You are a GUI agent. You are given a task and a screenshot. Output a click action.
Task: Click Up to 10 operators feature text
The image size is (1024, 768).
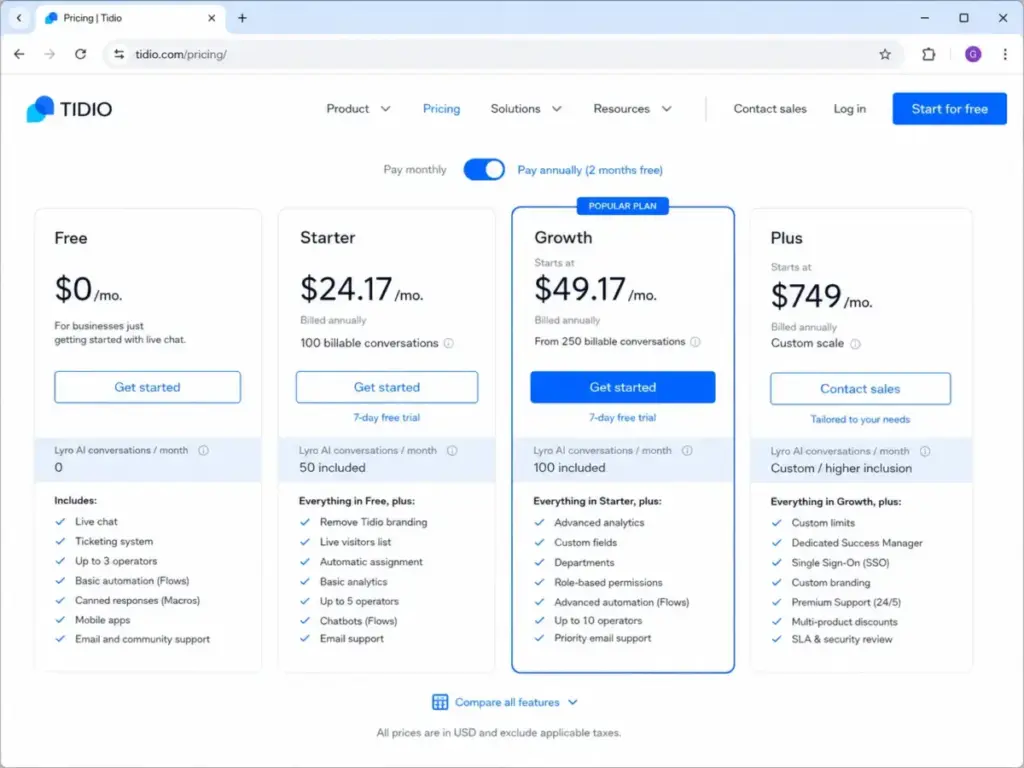(598, 621)
